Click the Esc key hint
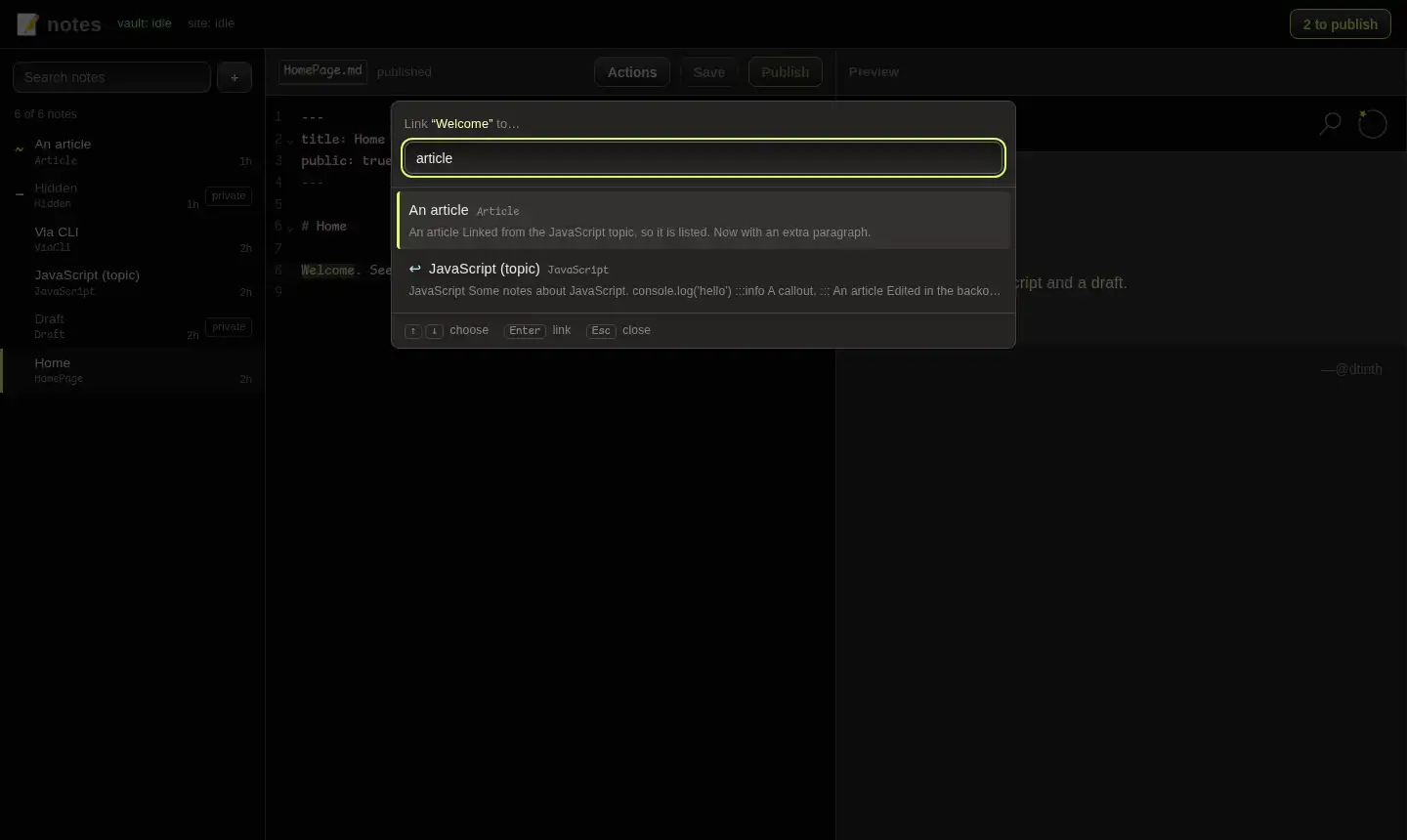This screenshot has width=1407, height=840. point(601,331)
